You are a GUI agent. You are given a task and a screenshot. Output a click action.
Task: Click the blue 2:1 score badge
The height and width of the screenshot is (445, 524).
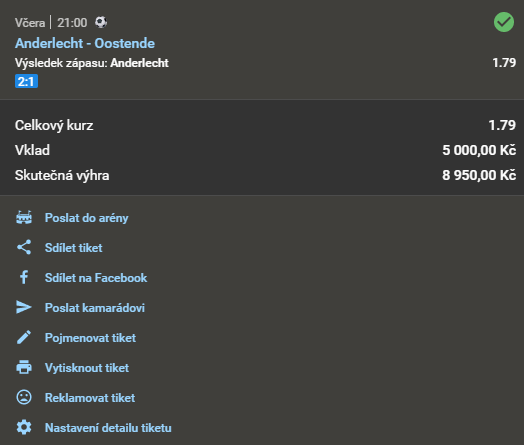tap(26, 82)
